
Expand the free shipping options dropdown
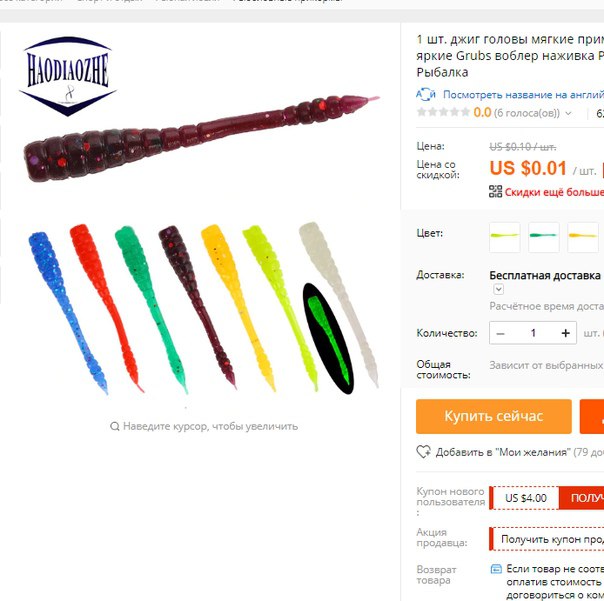pyautogui.click(x=498, y=289)
